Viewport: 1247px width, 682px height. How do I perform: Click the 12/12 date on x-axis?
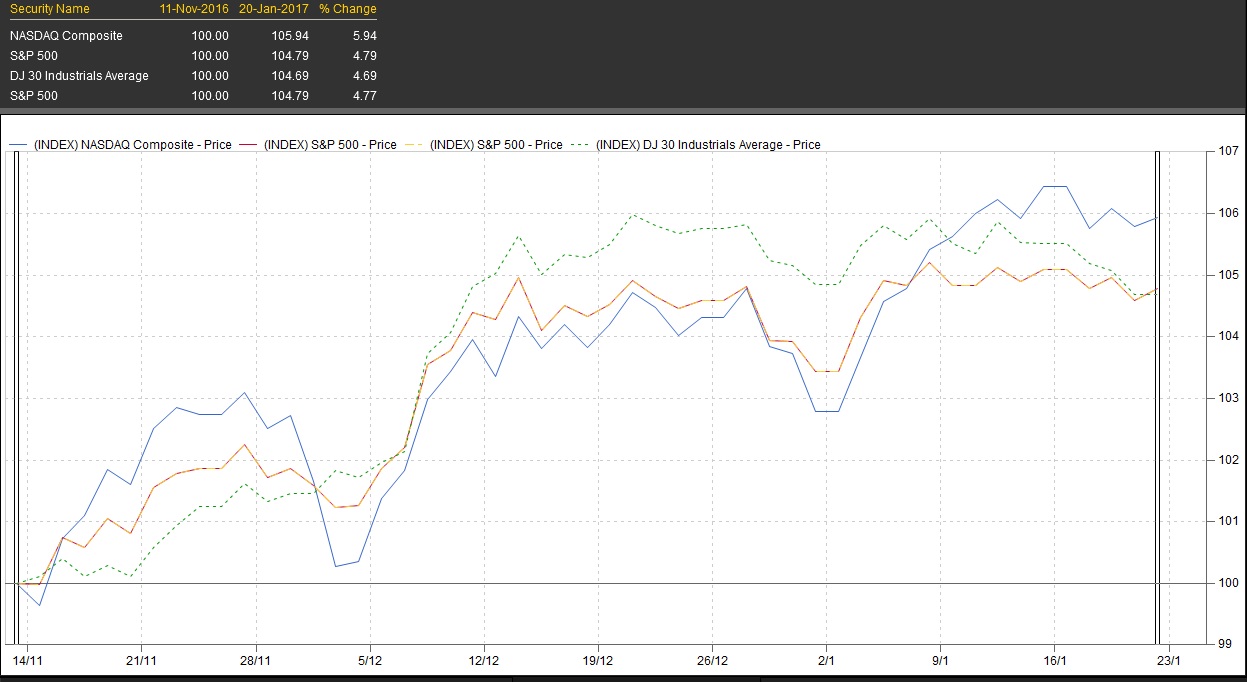(484, 661)
